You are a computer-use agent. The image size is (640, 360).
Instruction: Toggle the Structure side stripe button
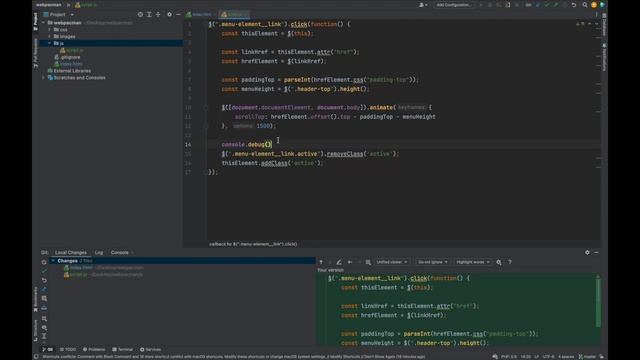36,330
